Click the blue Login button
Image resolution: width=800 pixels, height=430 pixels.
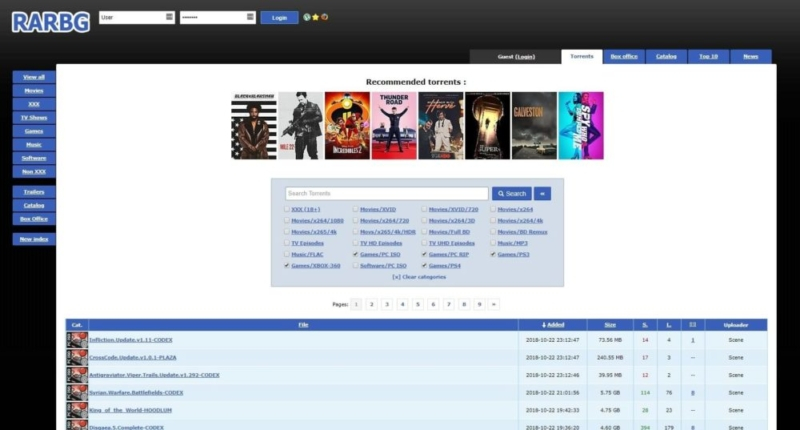[279, 17]
